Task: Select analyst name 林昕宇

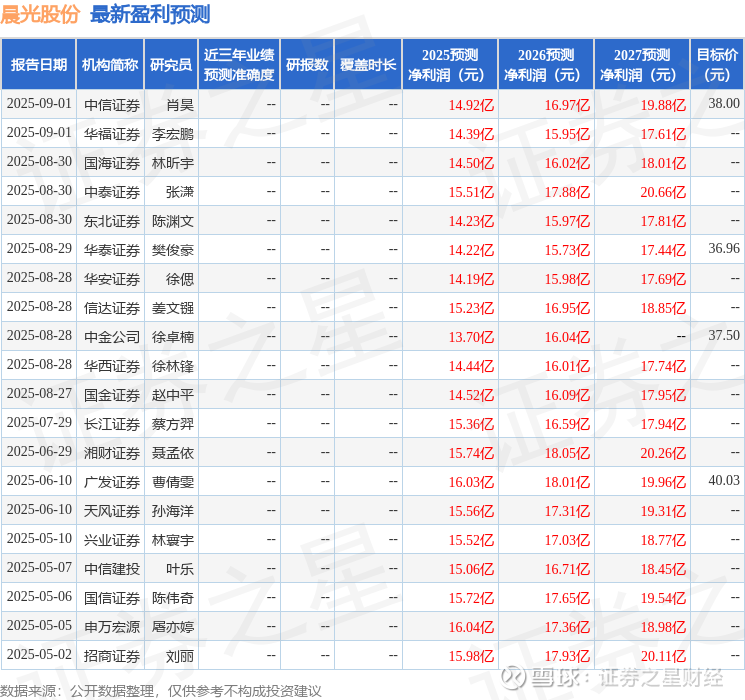Action: click(173, 163)
